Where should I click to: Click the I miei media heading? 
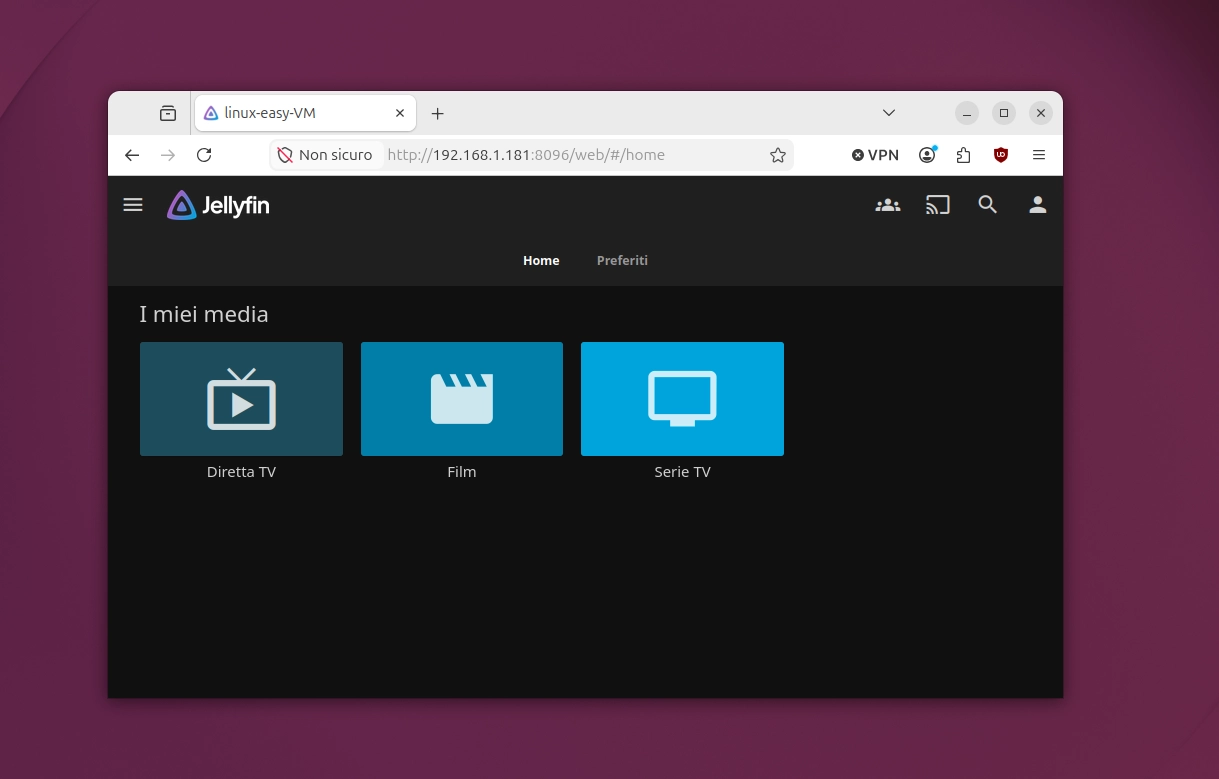[x=204, y=314]
